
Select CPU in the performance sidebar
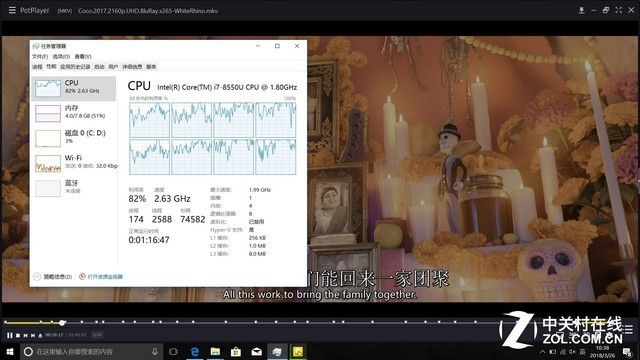coord(74,88)
